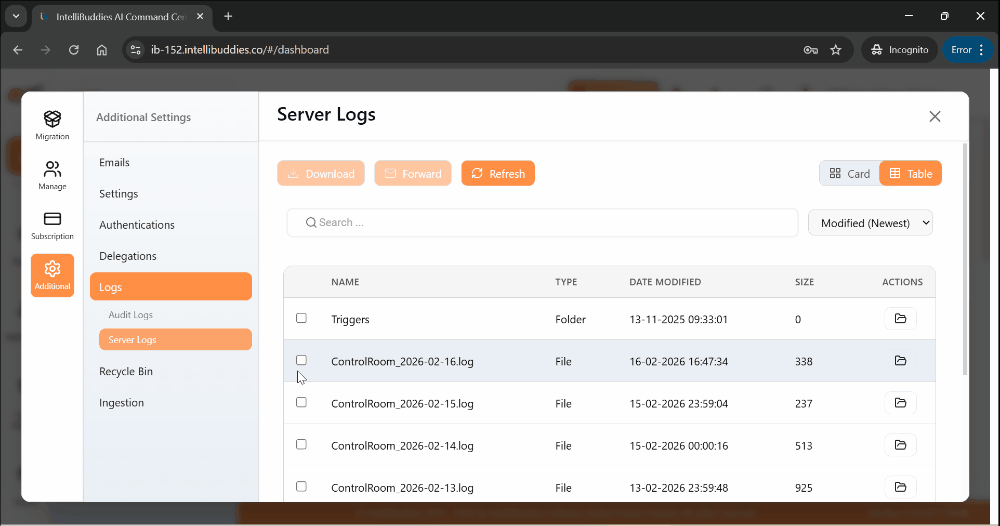This screenshot has width=1000, height=526.
Task: Switch to Card view
Action: click(x=849, y=173)
